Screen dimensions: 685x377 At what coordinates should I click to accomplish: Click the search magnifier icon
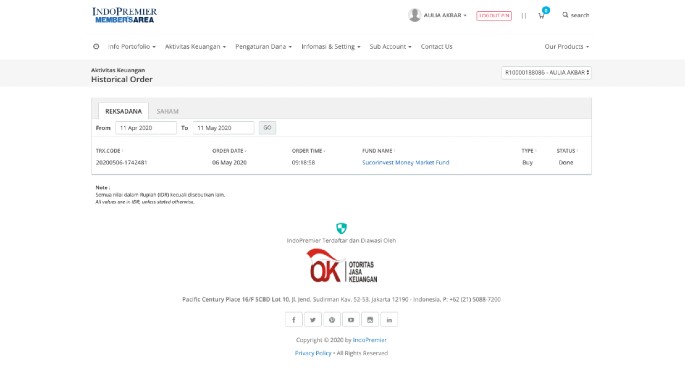[565, 15]
